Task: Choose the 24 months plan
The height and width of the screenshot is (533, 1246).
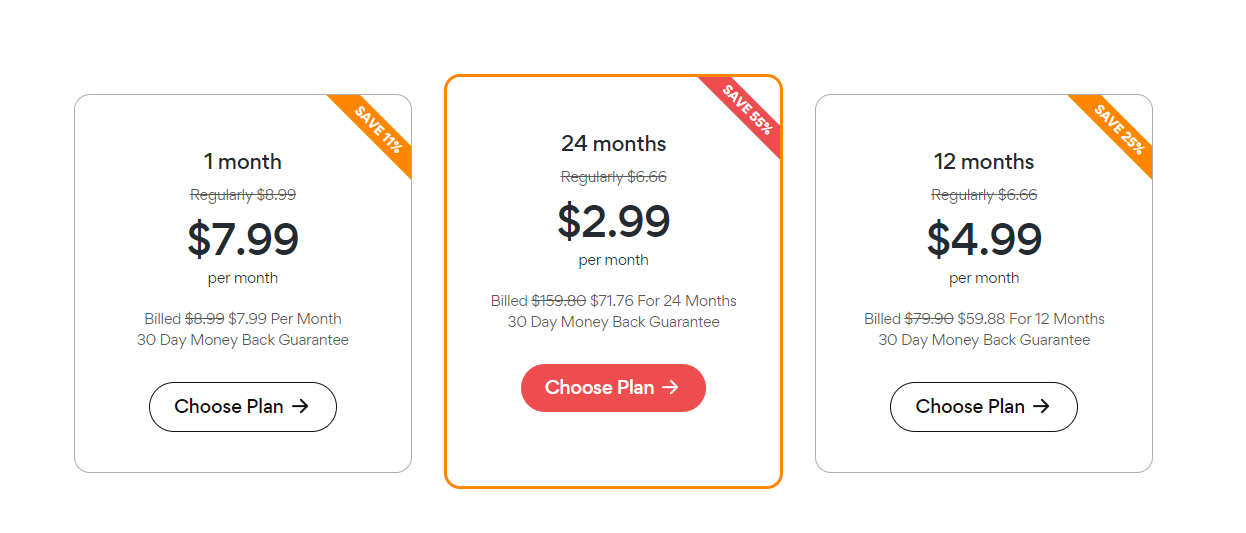Action: click(x=613, y=388)
